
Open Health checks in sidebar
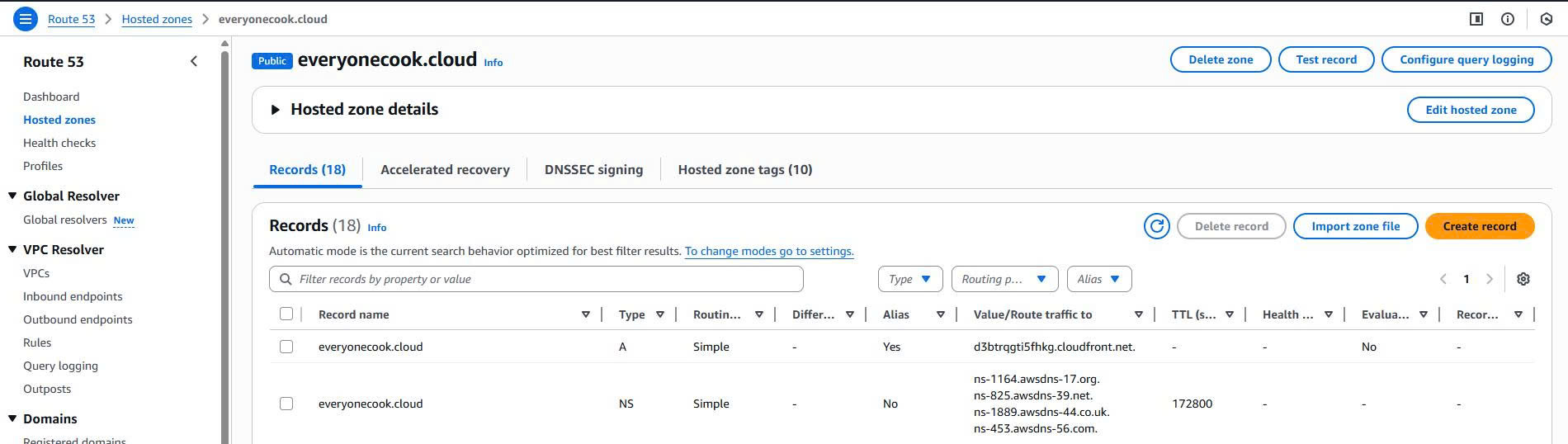(x=59, y=143)
